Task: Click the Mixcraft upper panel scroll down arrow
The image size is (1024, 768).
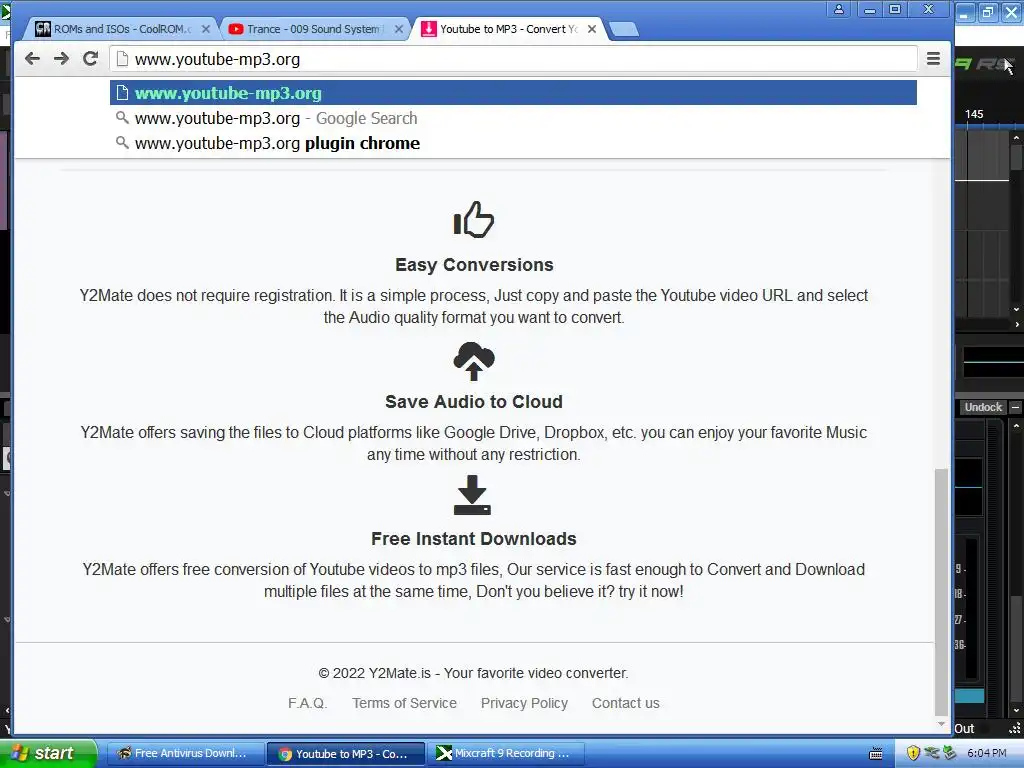Action: click(1016, 309)
